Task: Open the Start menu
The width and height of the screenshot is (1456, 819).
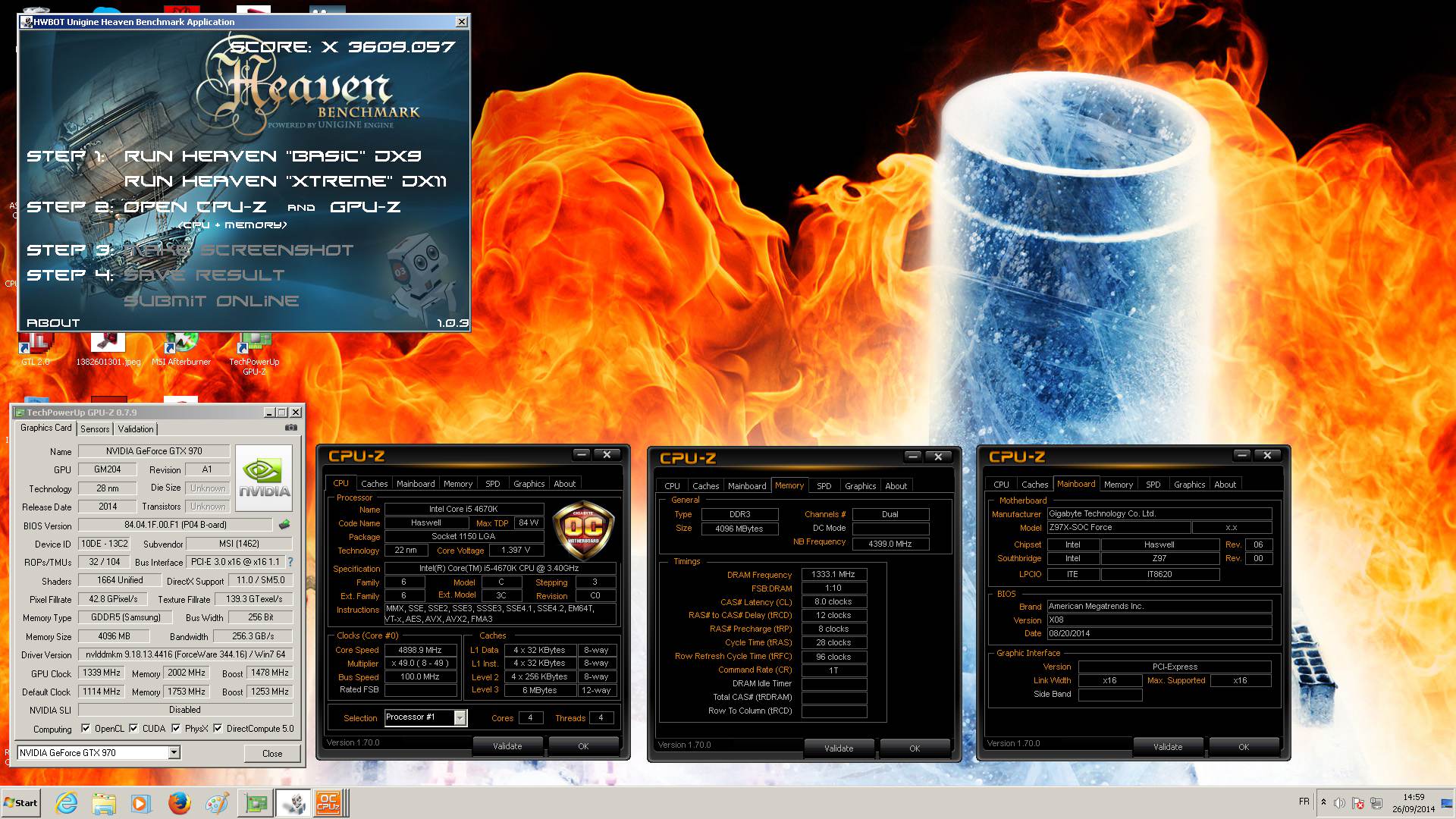Action: click(x=20, y=803)
